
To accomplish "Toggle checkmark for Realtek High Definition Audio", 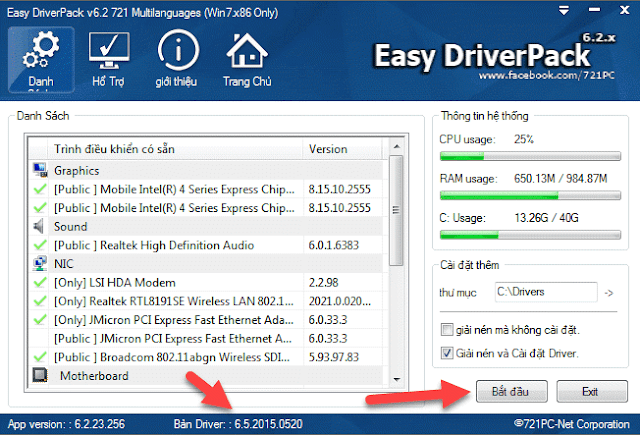I will tap(40, 245).
